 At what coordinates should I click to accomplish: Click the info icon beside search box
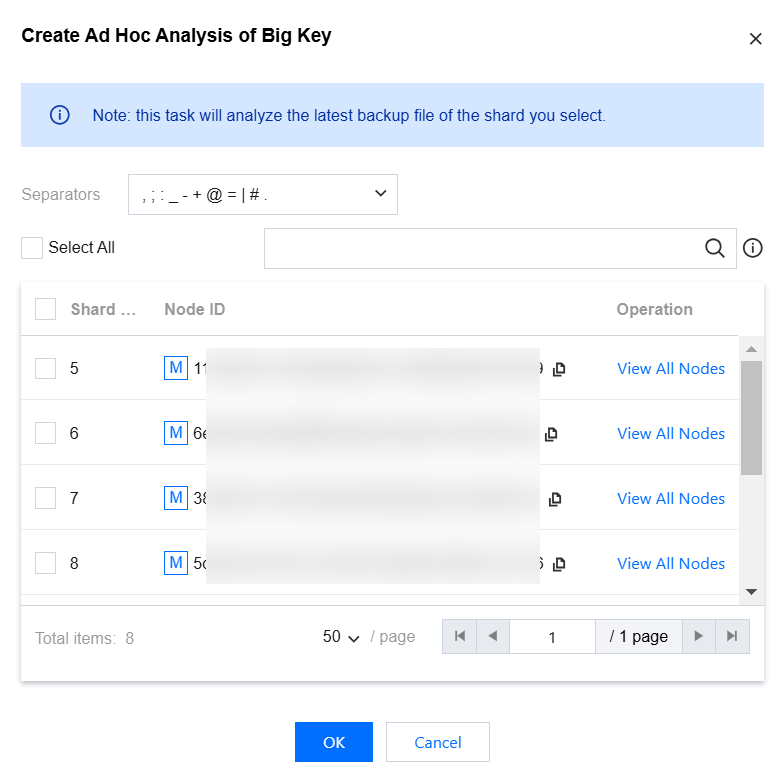click(753, 249)
